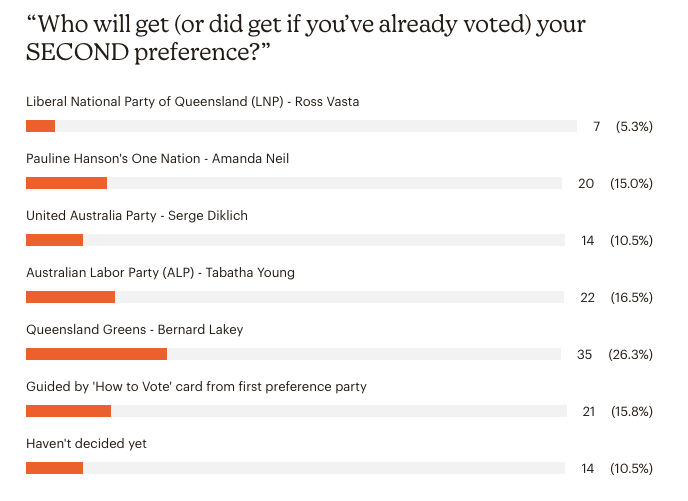
Task: Click the 16.5% value for ALP
Action: click(631, 297)
